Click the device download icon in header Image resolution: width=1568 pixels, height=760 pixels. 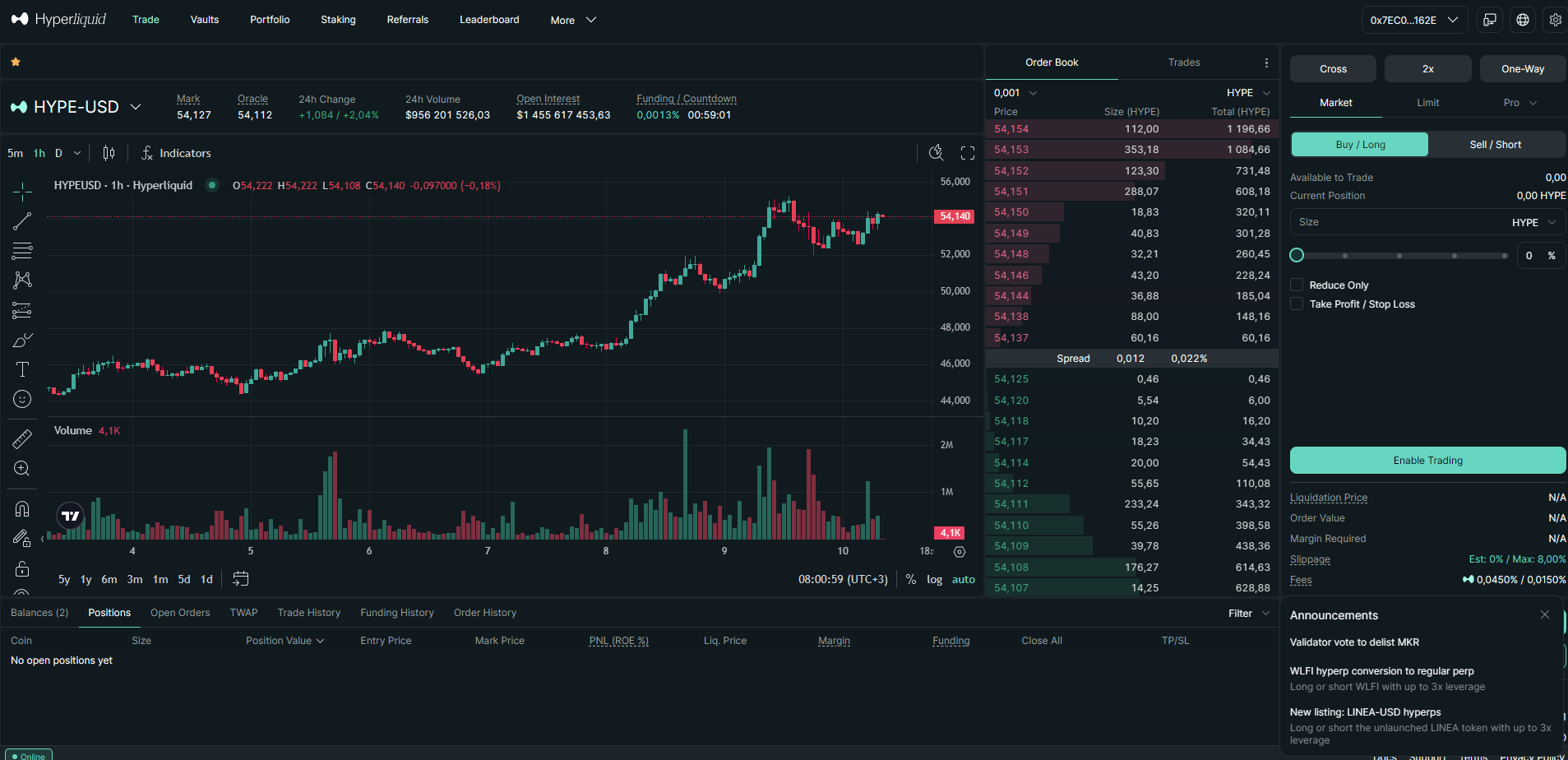click(x=1490, y=20)
